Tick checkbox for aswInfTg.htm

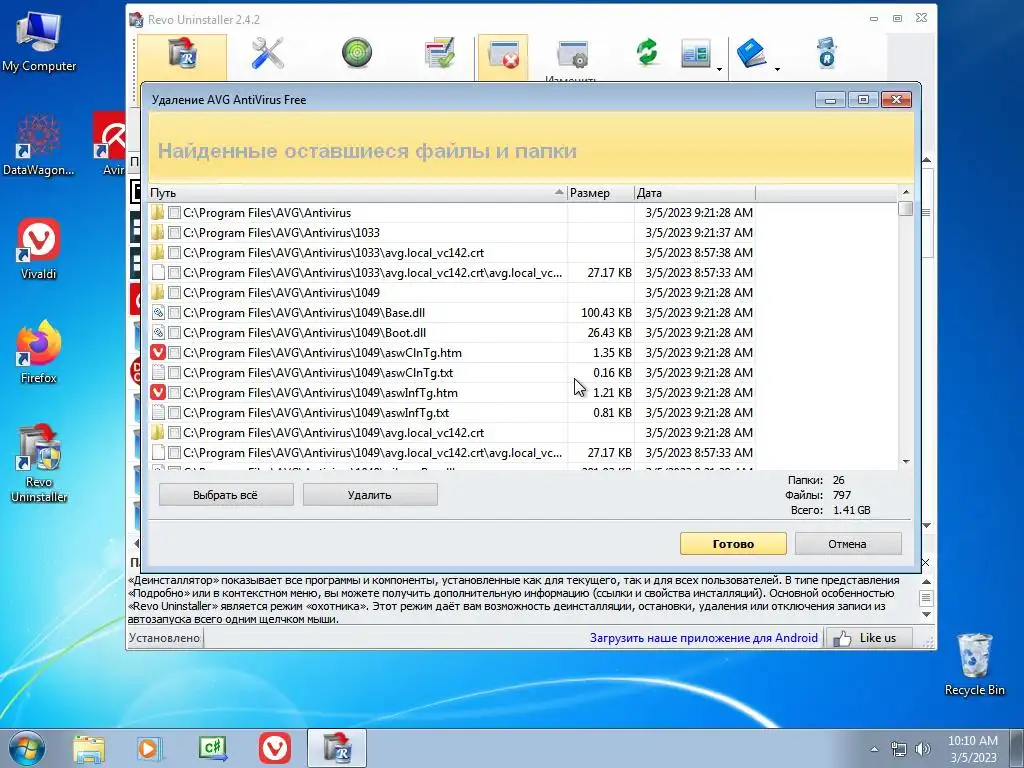tap(174, 392)
